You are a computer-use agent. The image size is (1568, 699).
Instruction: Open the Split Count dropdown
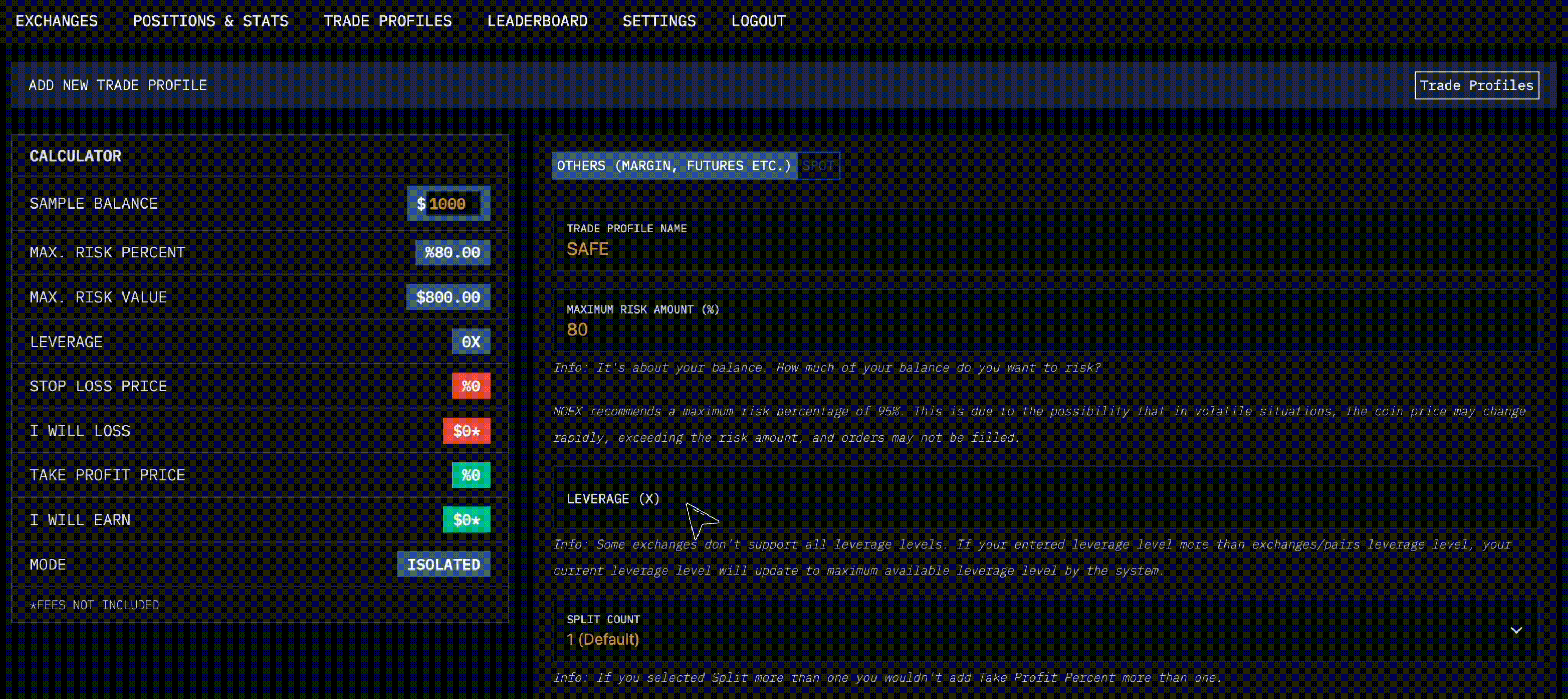coord(1045,630)
